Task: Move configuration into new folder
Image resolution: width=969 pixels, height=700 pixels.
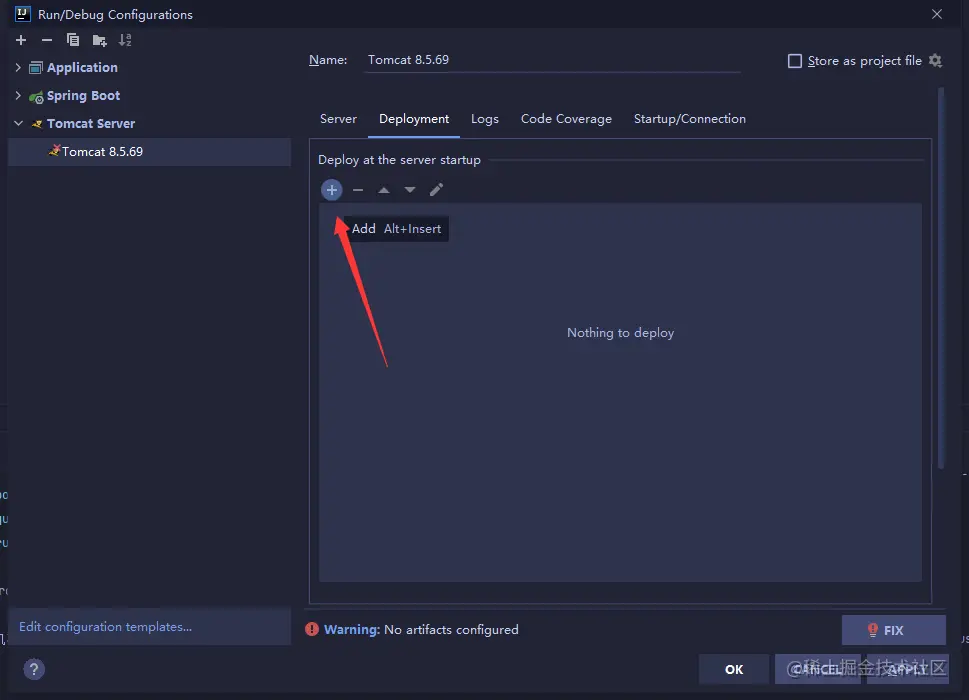Action: click(99, 41)
